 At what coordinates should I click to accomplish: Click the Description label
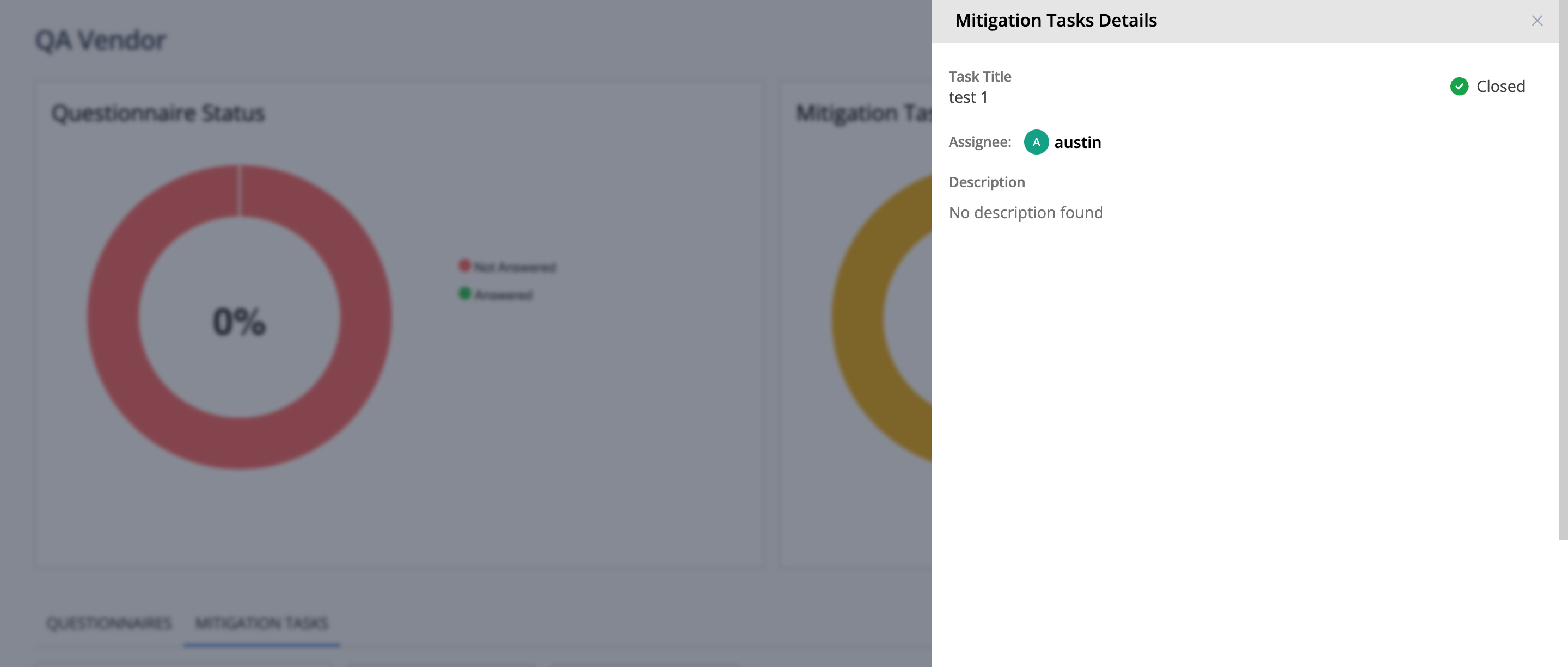click(987, 182)
